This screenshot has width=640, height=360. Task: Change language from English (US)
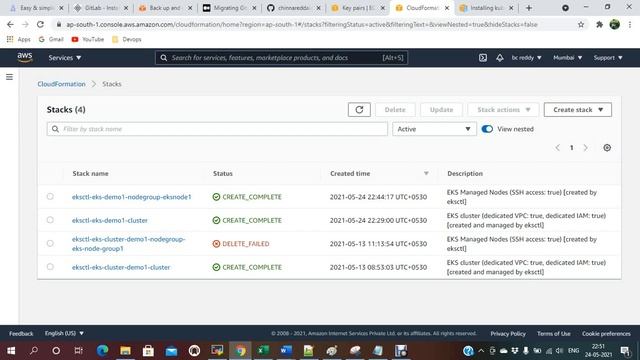(x=64, y=333)
